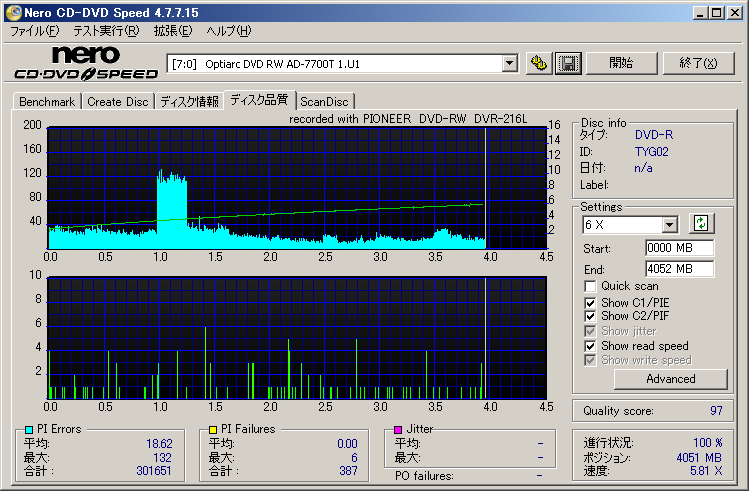The image size is (749, 491).
Task: Open the Advanced settings button
Action: (671, 379)
